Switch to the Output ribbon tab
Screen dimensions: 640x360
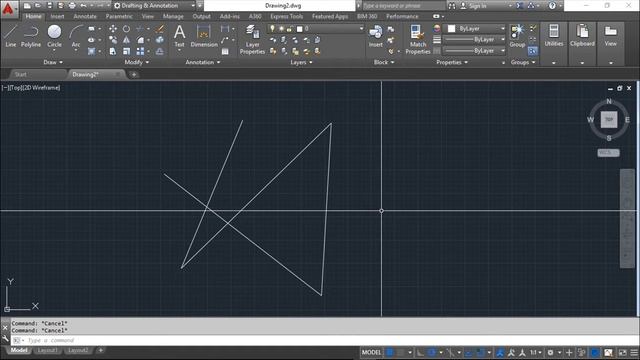[202, 16]
